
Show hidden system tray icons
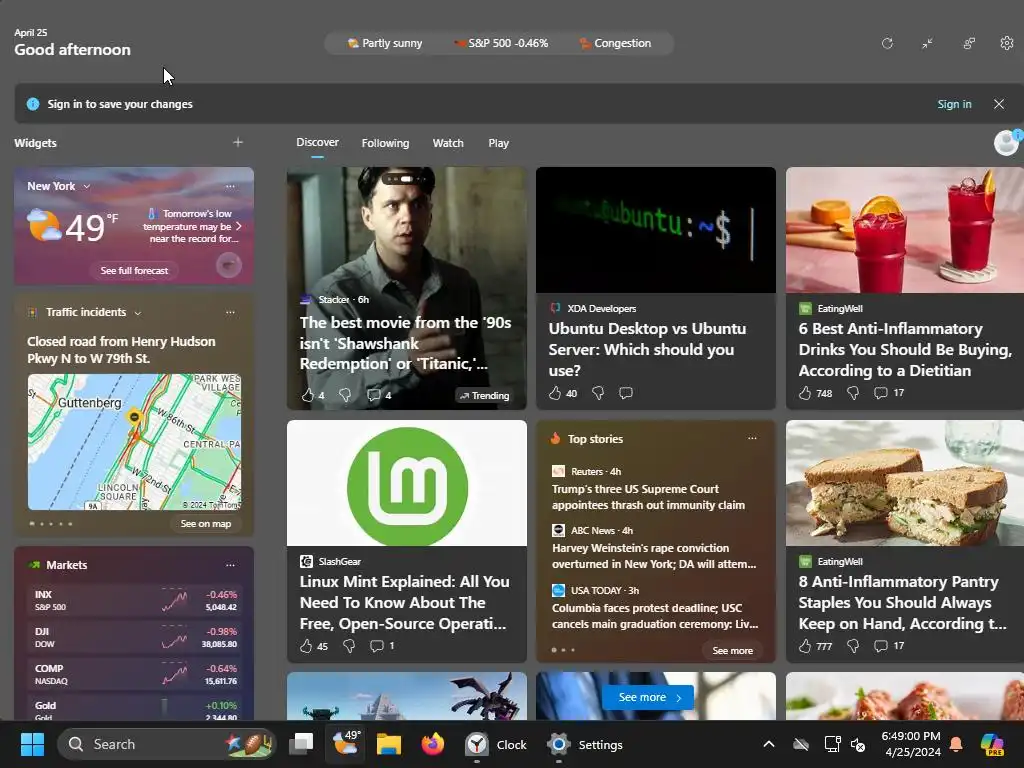click(x=769, y=744)
